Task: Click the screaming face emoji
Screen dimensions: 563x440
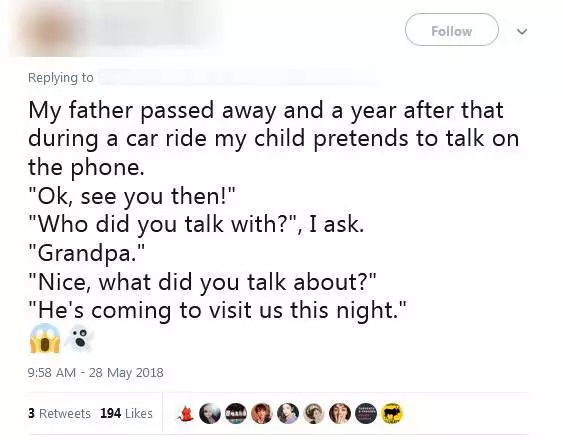Action: [x=45, y=338]
